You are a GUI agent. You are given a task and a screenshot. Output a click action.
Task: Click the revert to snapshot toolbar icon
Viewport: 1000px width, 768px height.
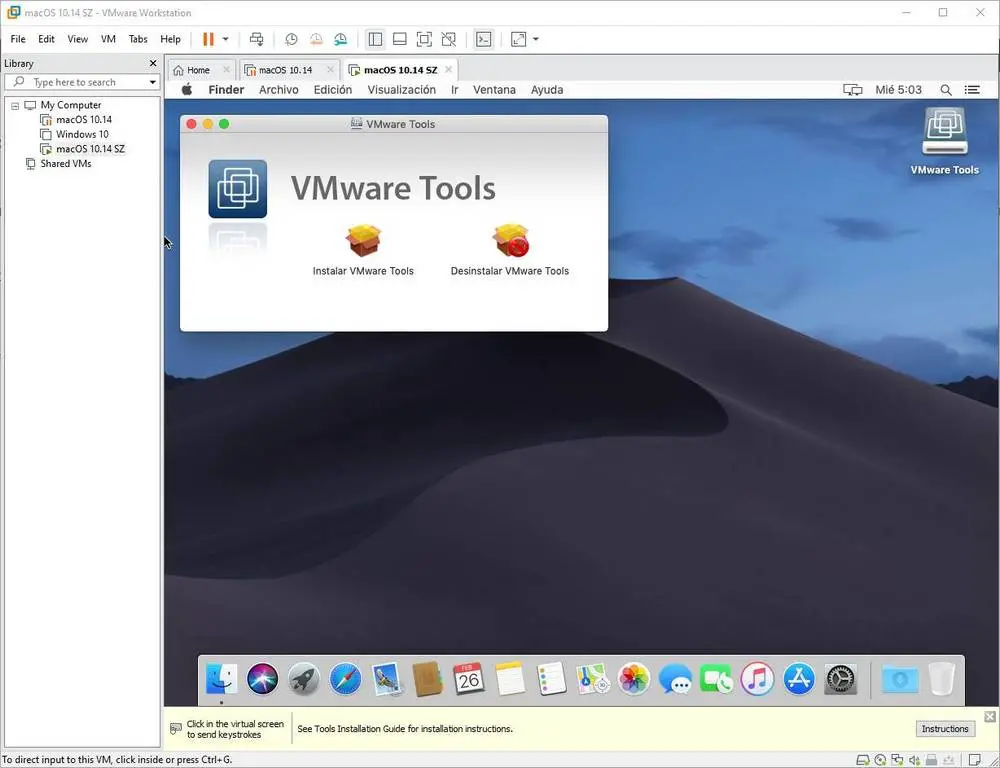tap(316, 39)
